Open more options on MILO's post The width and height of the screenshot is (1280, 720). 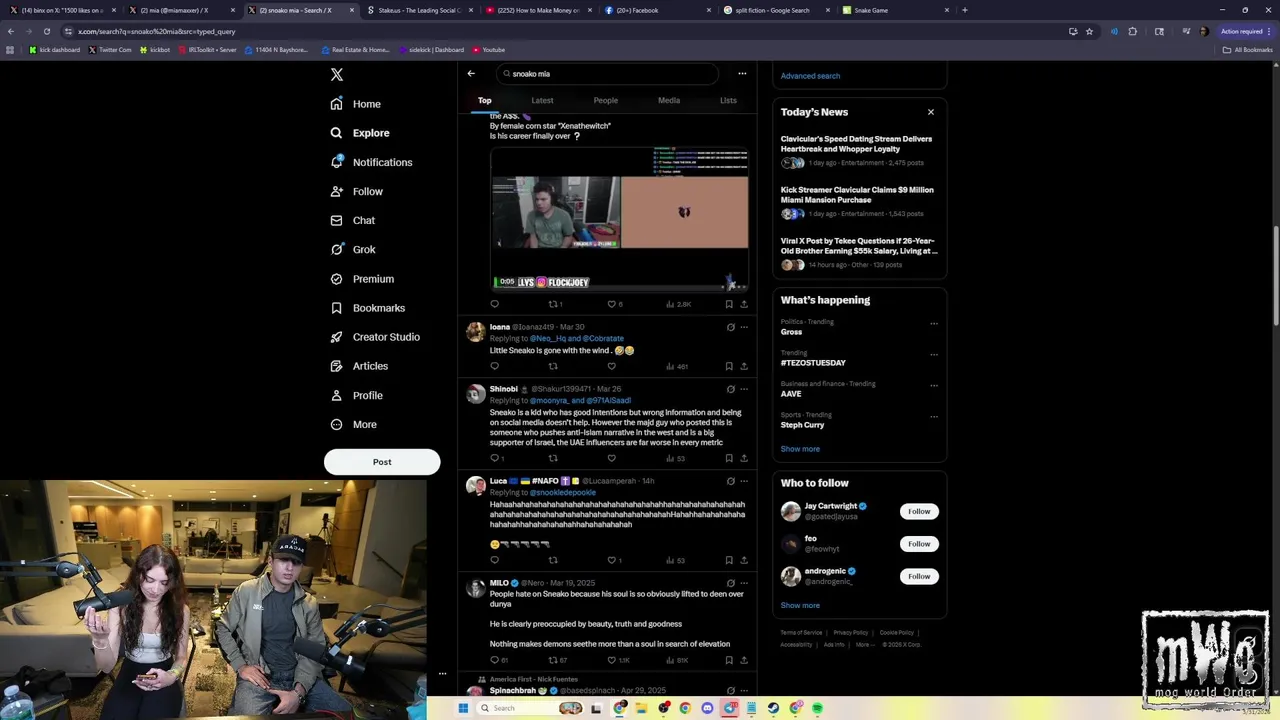744,583
